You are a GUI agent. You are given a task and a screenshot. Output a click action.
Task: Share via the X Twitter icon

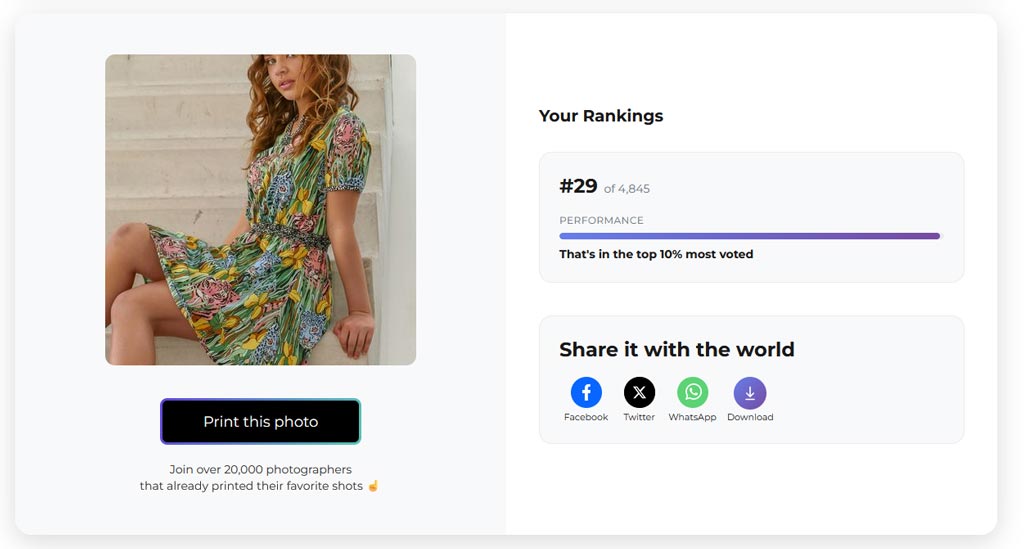tap(639, 393)
